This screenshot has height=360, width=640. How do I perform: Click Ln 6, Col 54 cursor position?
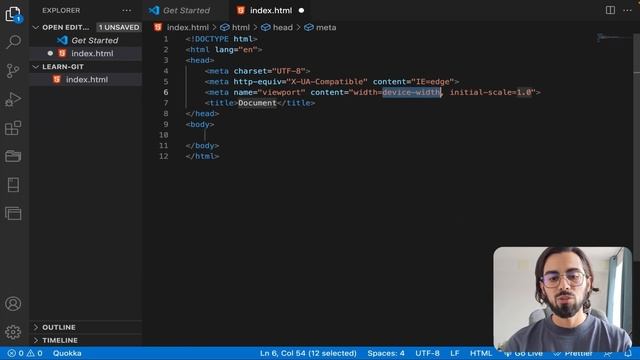[x=308, y=353]
